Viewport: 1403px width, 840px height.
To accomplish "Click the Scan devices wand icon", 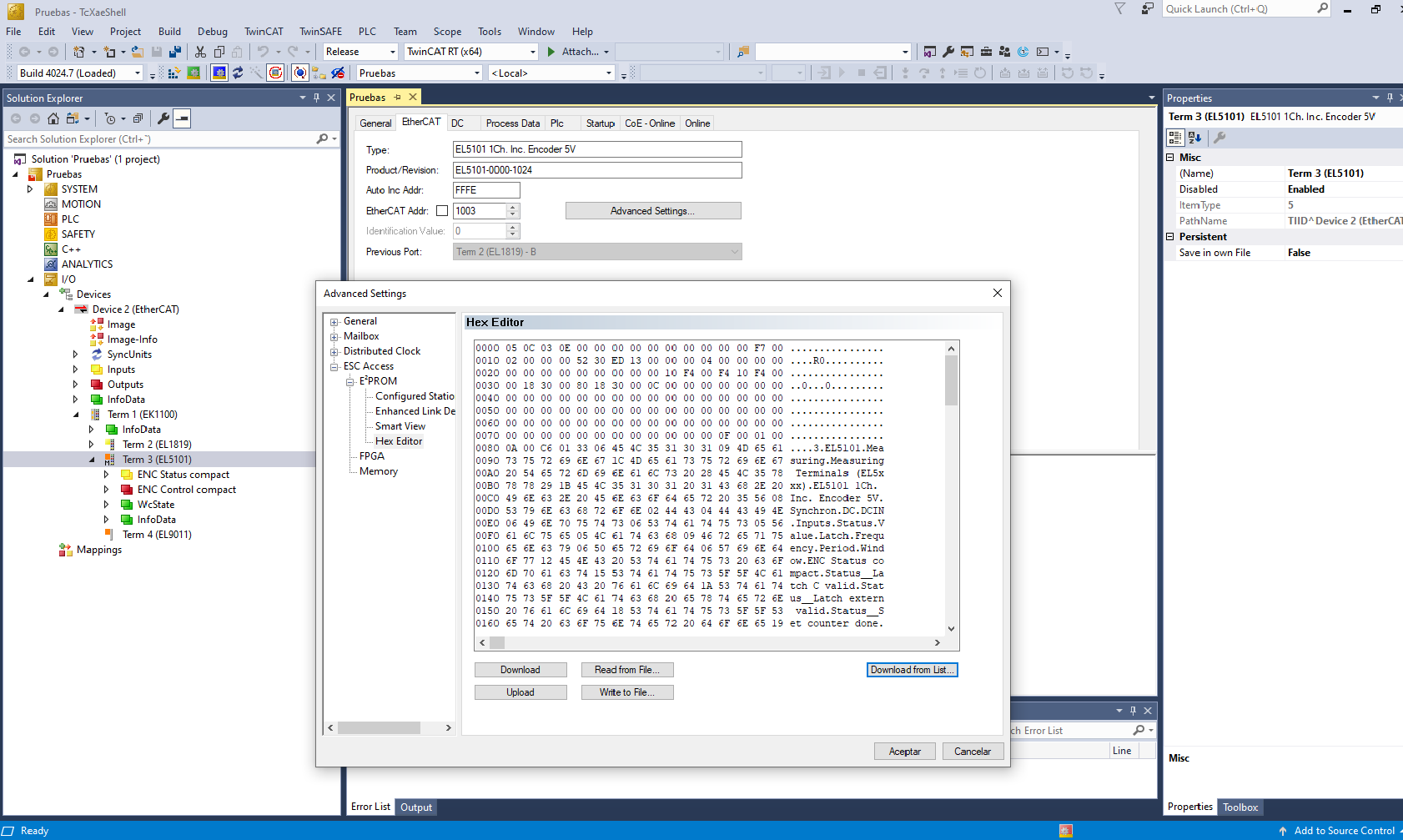I will tap(256, 73).
